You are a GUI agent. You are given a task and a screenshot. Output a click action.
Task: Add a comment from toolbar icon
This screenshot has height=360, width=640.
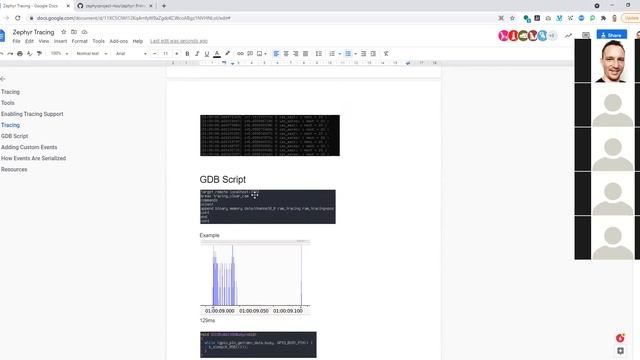(250, 53)
